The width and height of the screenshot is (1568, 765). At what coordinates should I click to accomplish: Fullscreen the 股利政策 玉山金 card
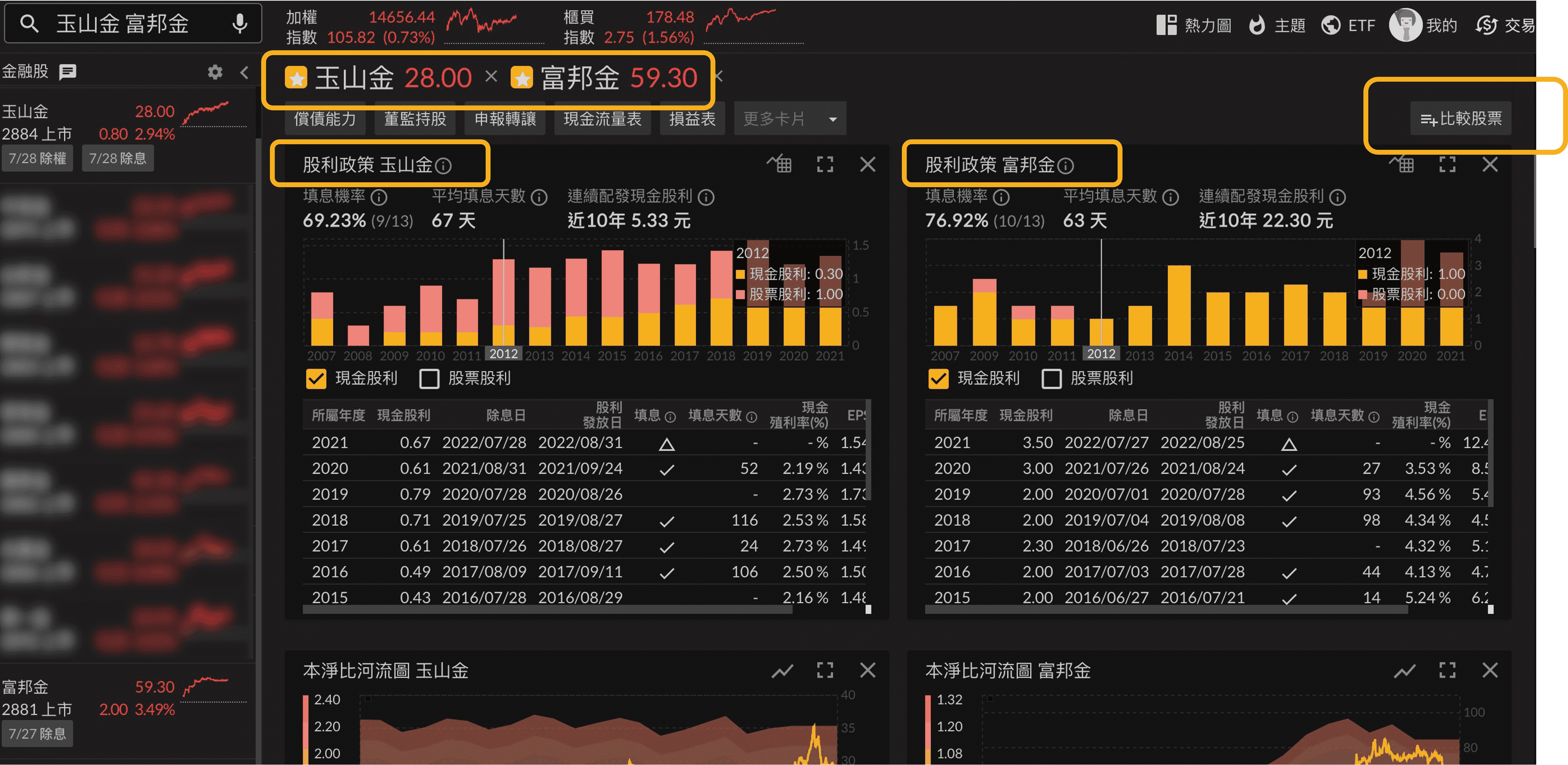click(x=825, y=164)
